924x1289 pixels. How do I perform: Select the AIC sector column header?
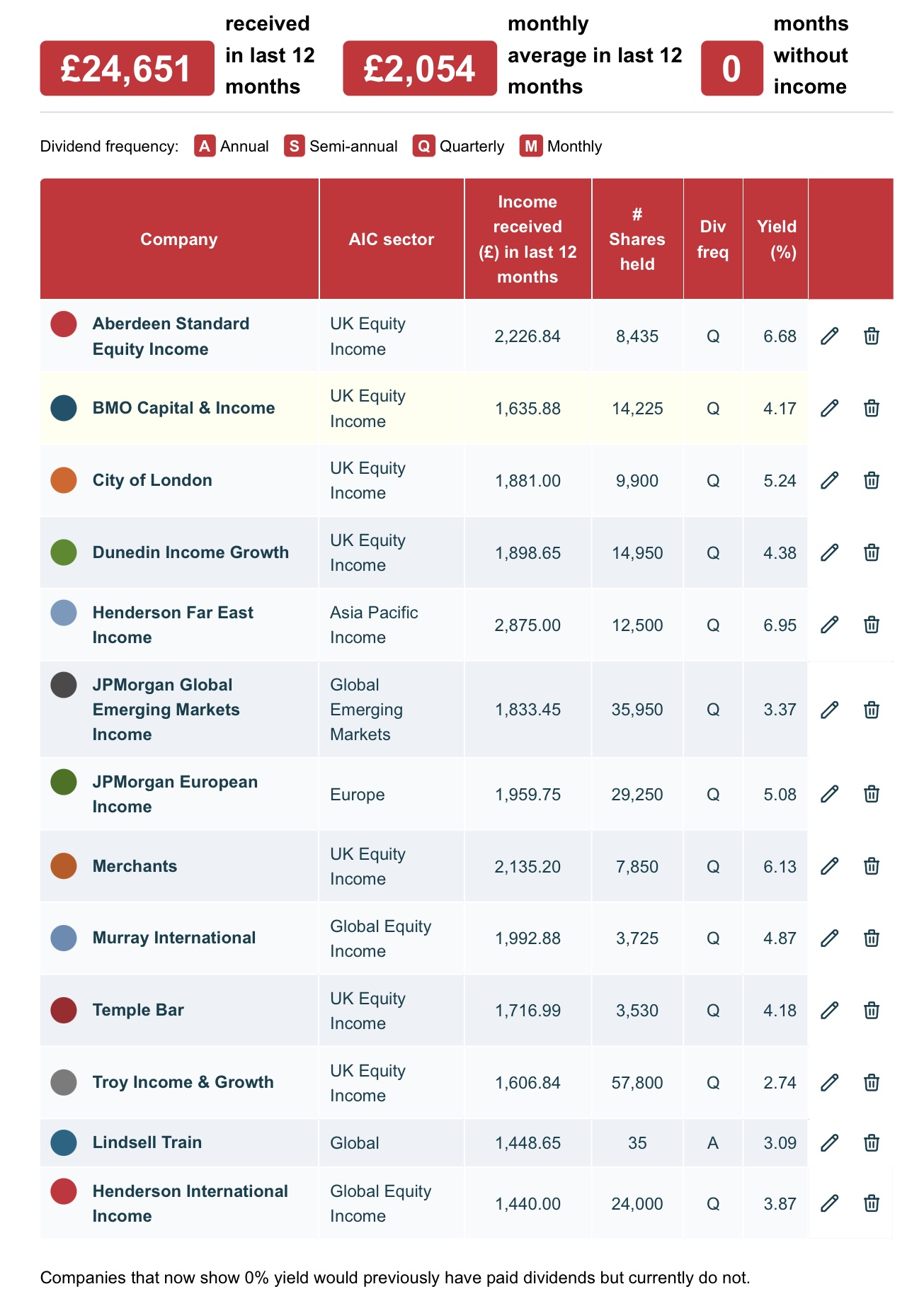point(391,239)
